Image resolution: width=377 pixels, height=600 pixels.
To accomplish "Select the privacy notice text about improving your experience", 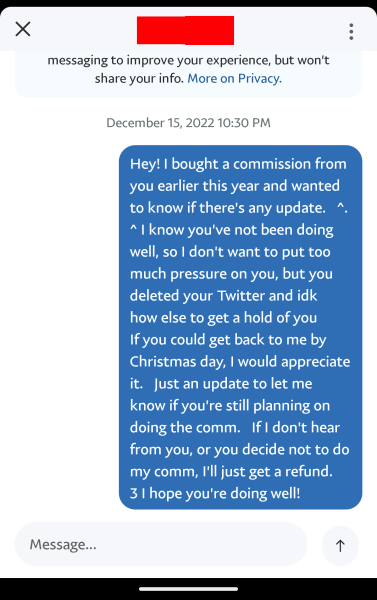I will (x=188, y=69).
